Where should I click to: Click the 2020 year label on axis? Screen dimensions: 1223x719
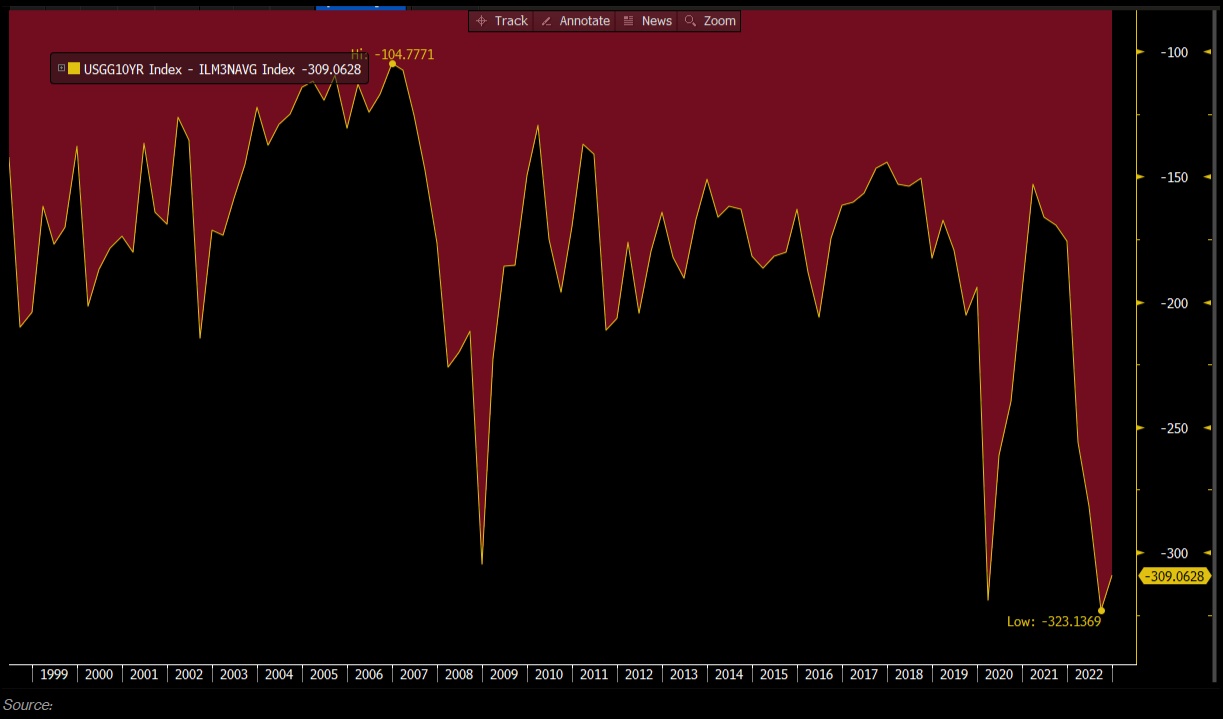pyautogui.click(x=999, y=675)
